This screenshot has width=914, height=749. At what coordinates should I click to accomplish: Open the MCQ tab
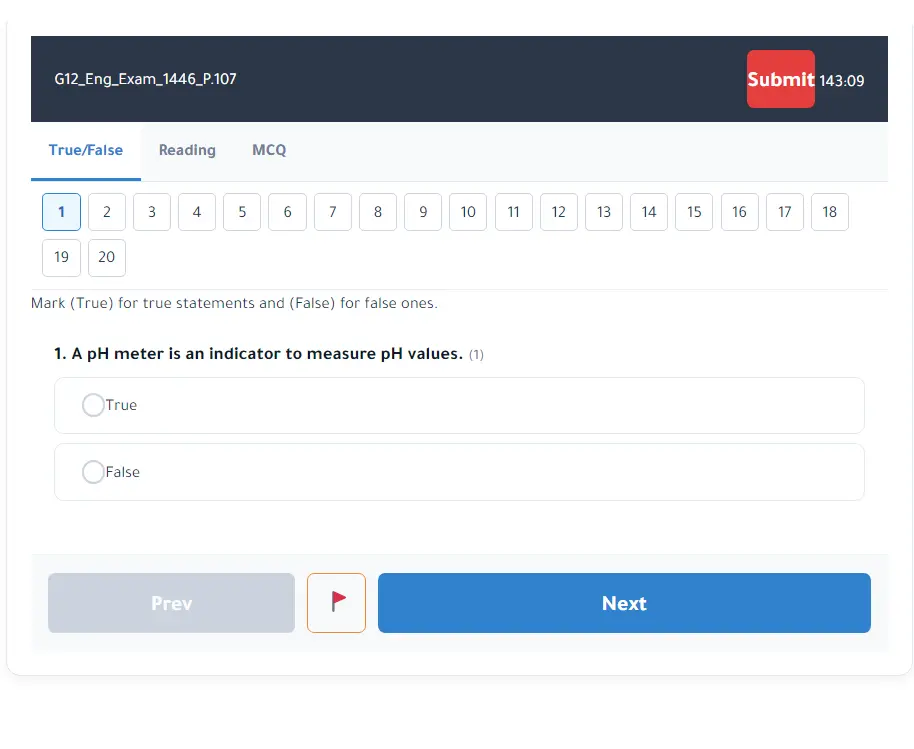269,150
